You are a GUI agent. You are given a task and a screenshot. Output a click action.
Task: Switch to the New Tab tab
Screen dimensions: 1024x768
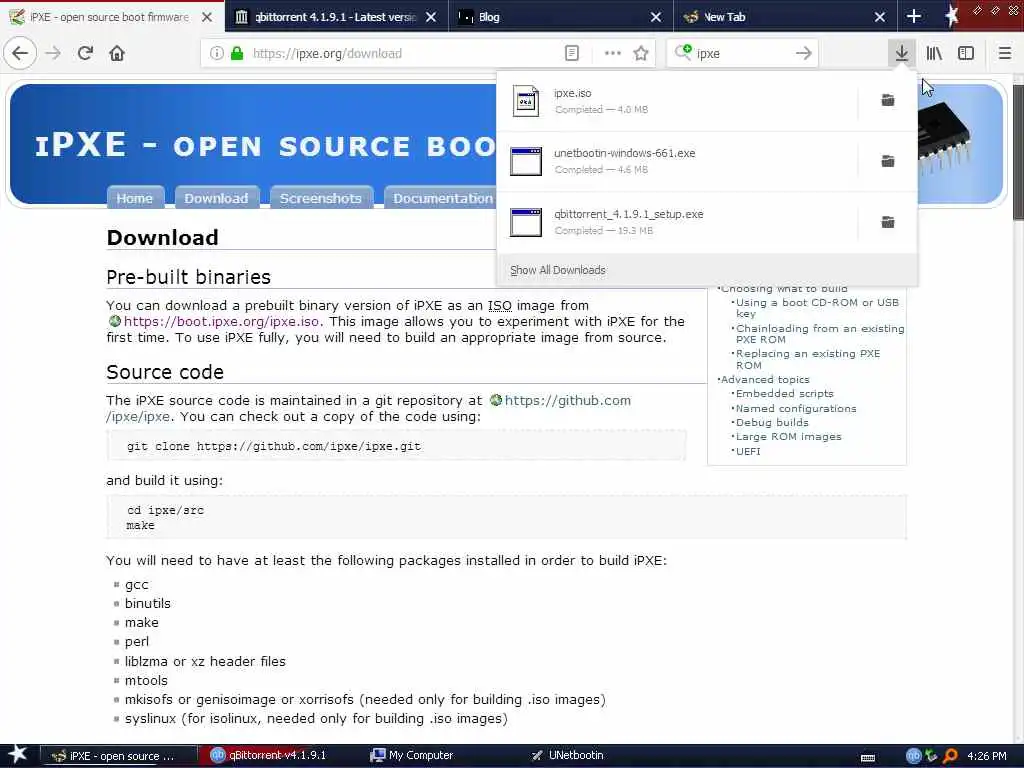coord(784,17)
